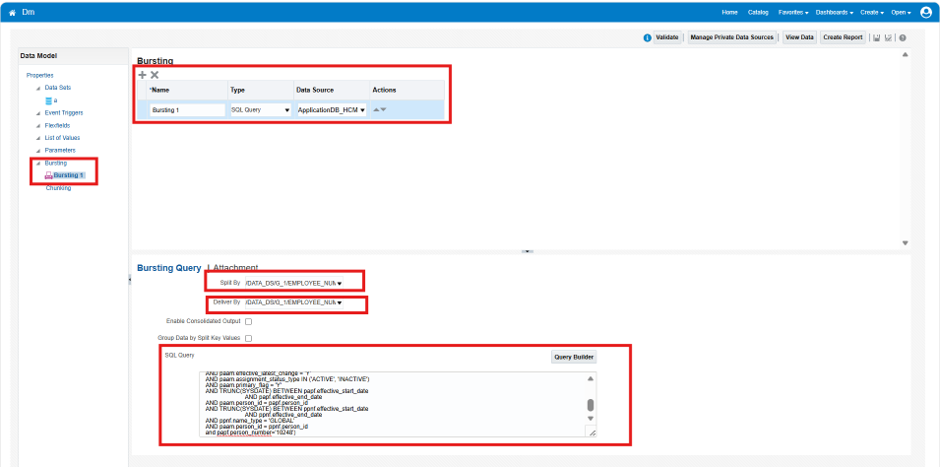Select Bursting parent node in tree
Screen dimensions: 940x467
(56, 163)
